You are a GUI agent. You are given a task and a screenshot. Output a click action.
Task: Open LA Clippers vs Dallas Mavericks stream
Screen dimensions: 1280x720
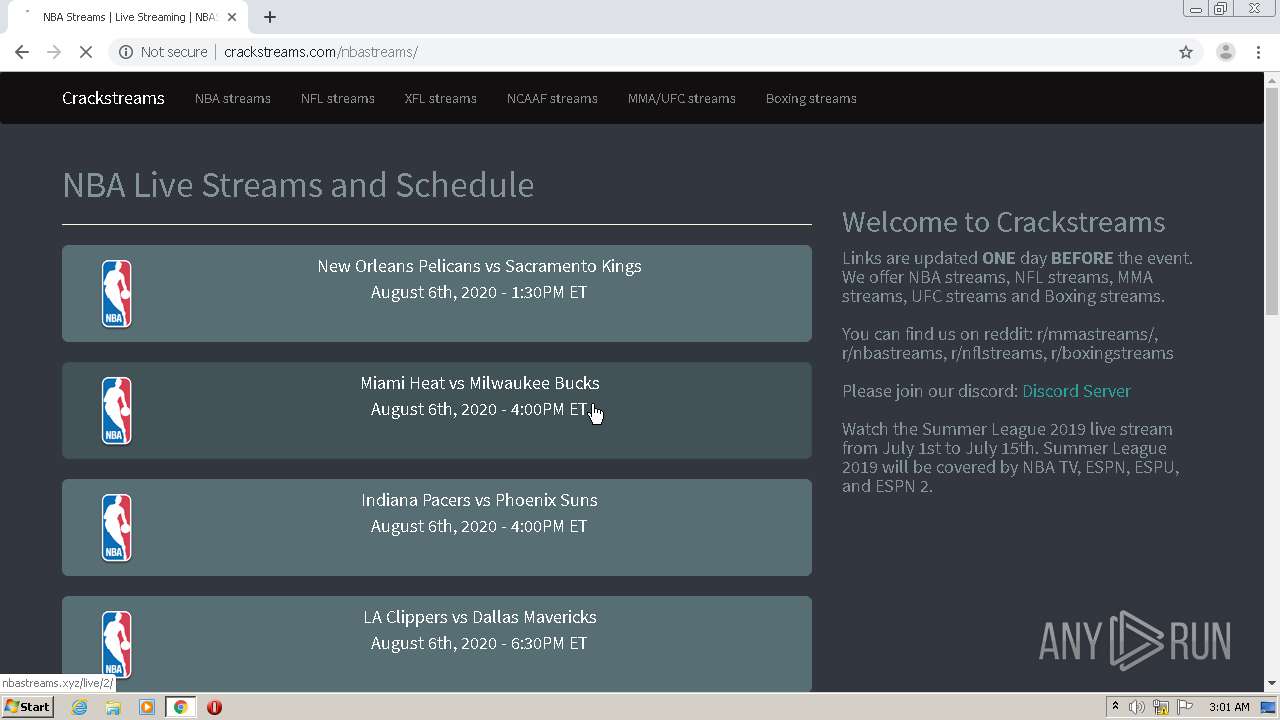[x=437, y=644]
